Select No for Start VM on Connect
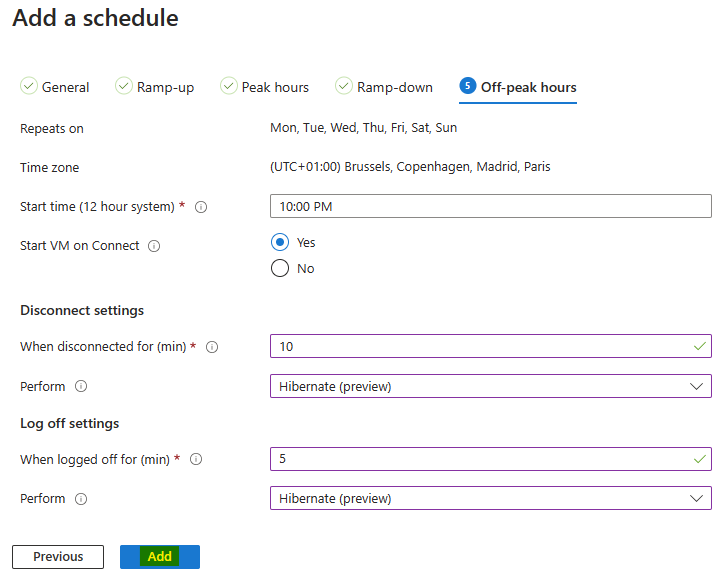724x579 pixels. coord(280,268)
